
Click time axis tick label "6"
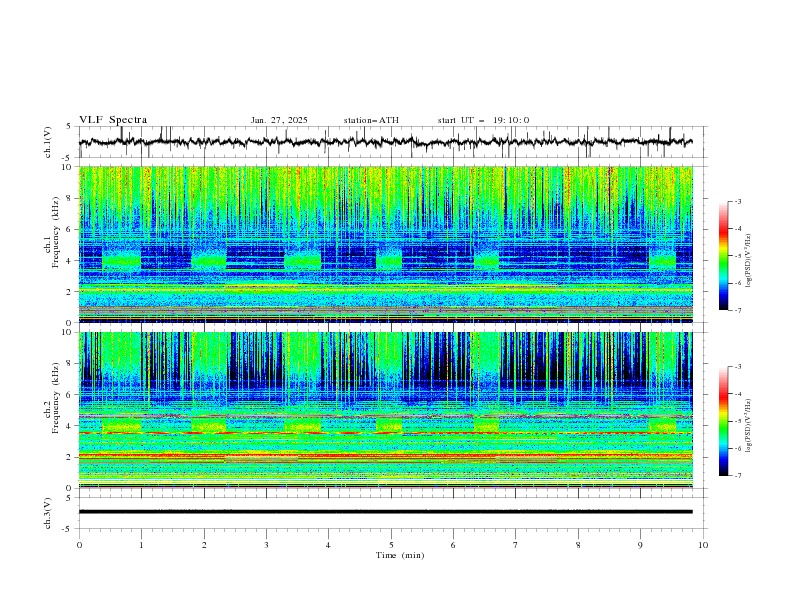click(x=454, y=545)
